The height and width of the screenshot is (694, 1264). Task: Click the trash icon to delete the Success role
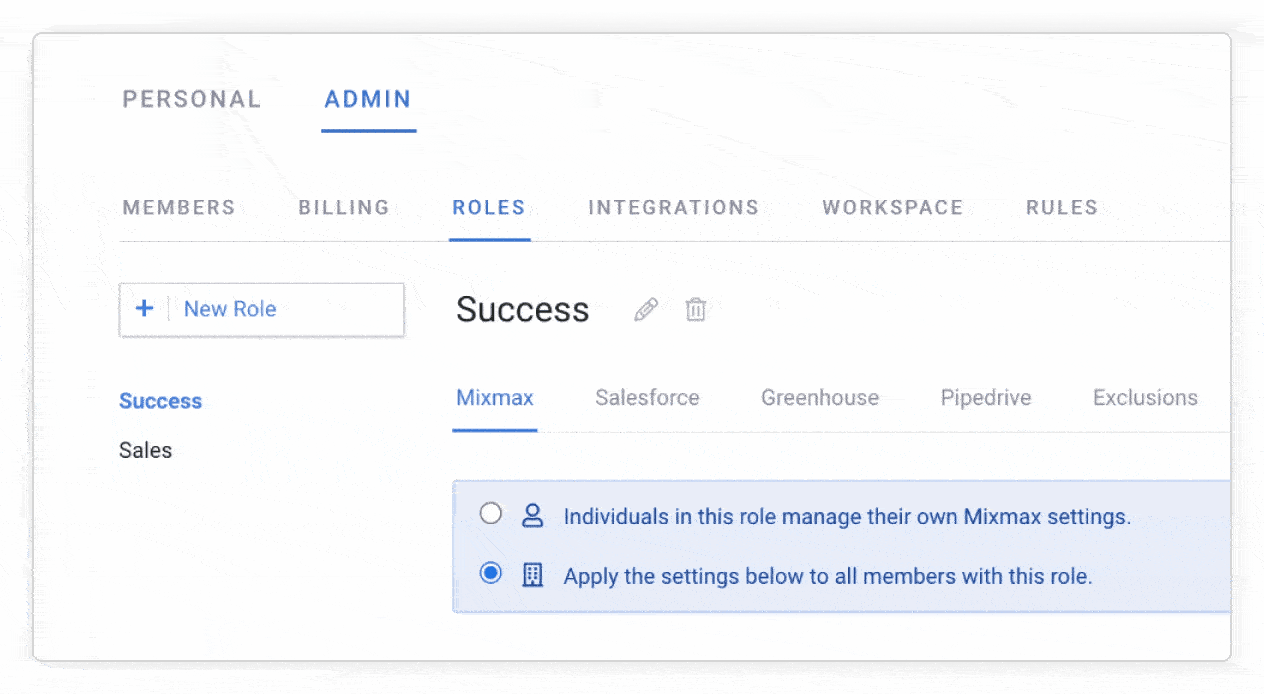coord(695,309)
